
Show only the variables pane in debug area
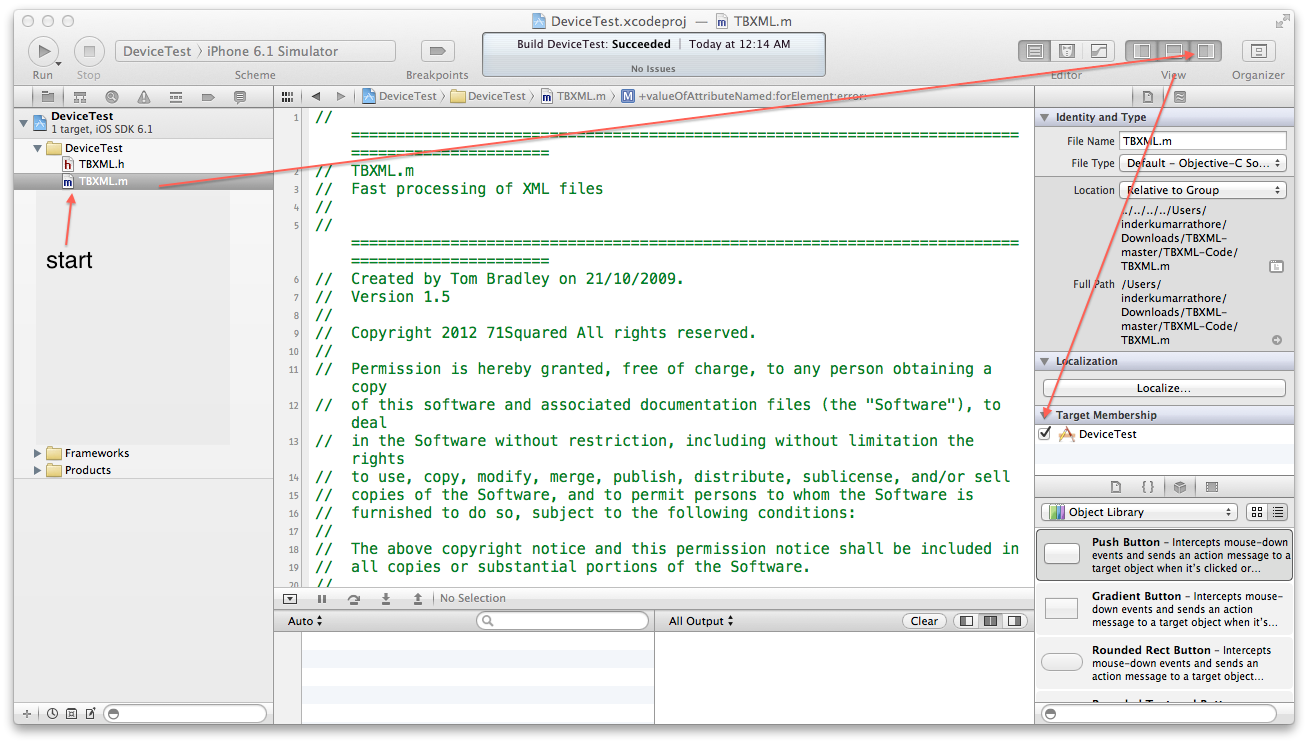click(x=966, y=621)
